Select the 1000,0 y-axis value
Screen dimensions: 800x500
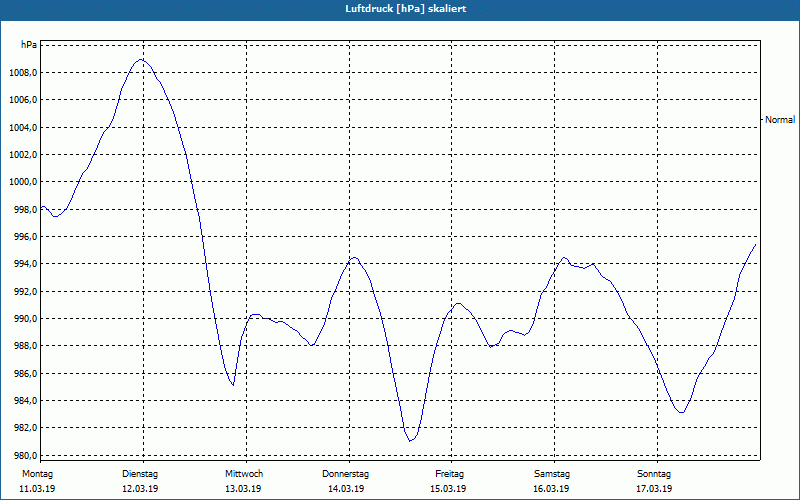point(23,182)
